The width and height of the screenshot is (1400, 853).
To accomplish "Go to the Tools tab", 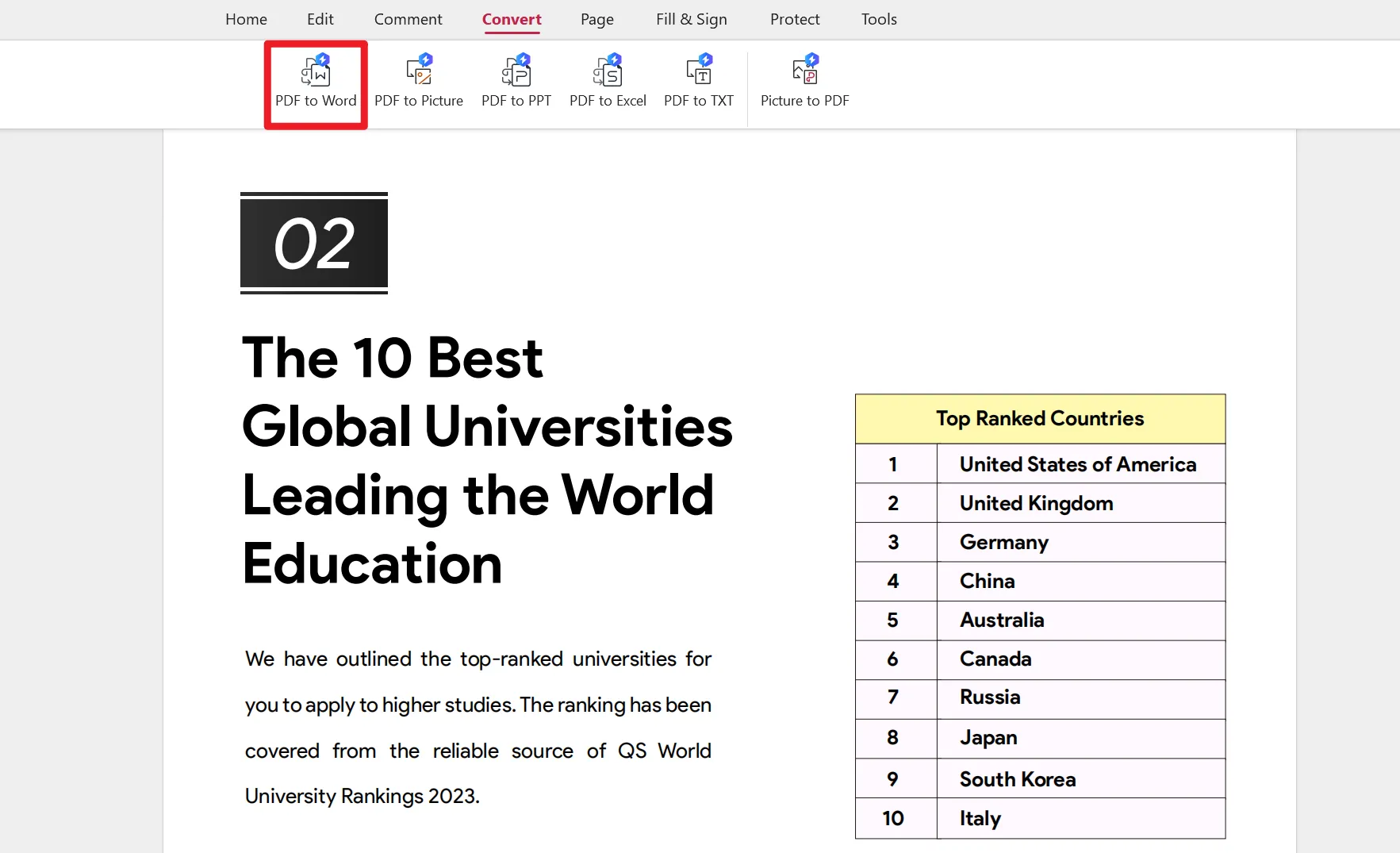I will (x=879, y=19).
